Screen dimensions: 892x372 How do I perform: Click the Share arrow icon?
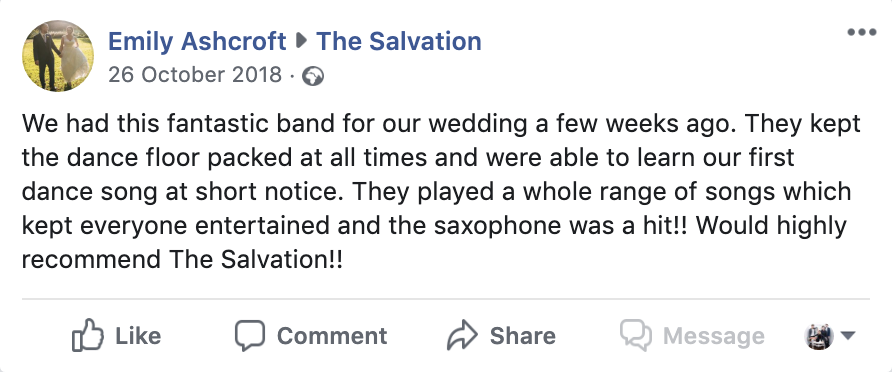(x=462, y=335)
